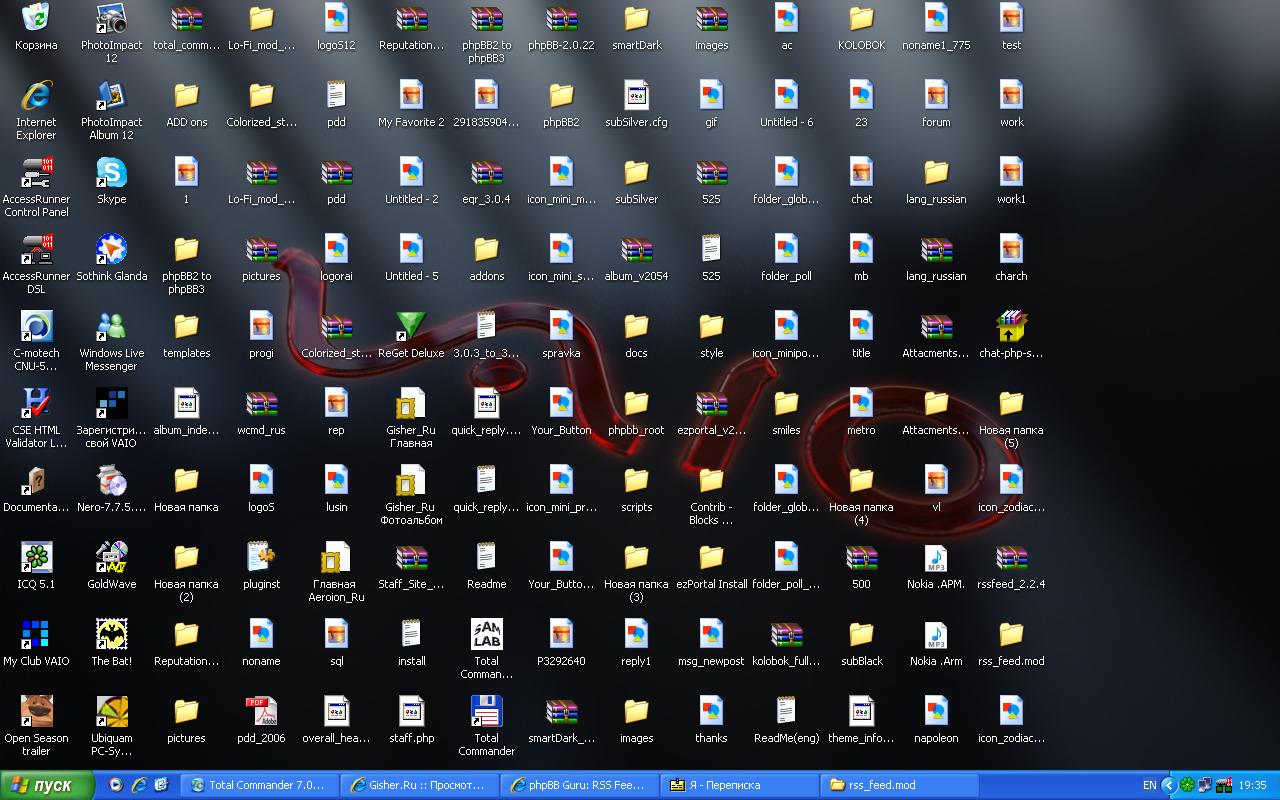Select the pdd_2006 PDF file icon

point(261,713)
